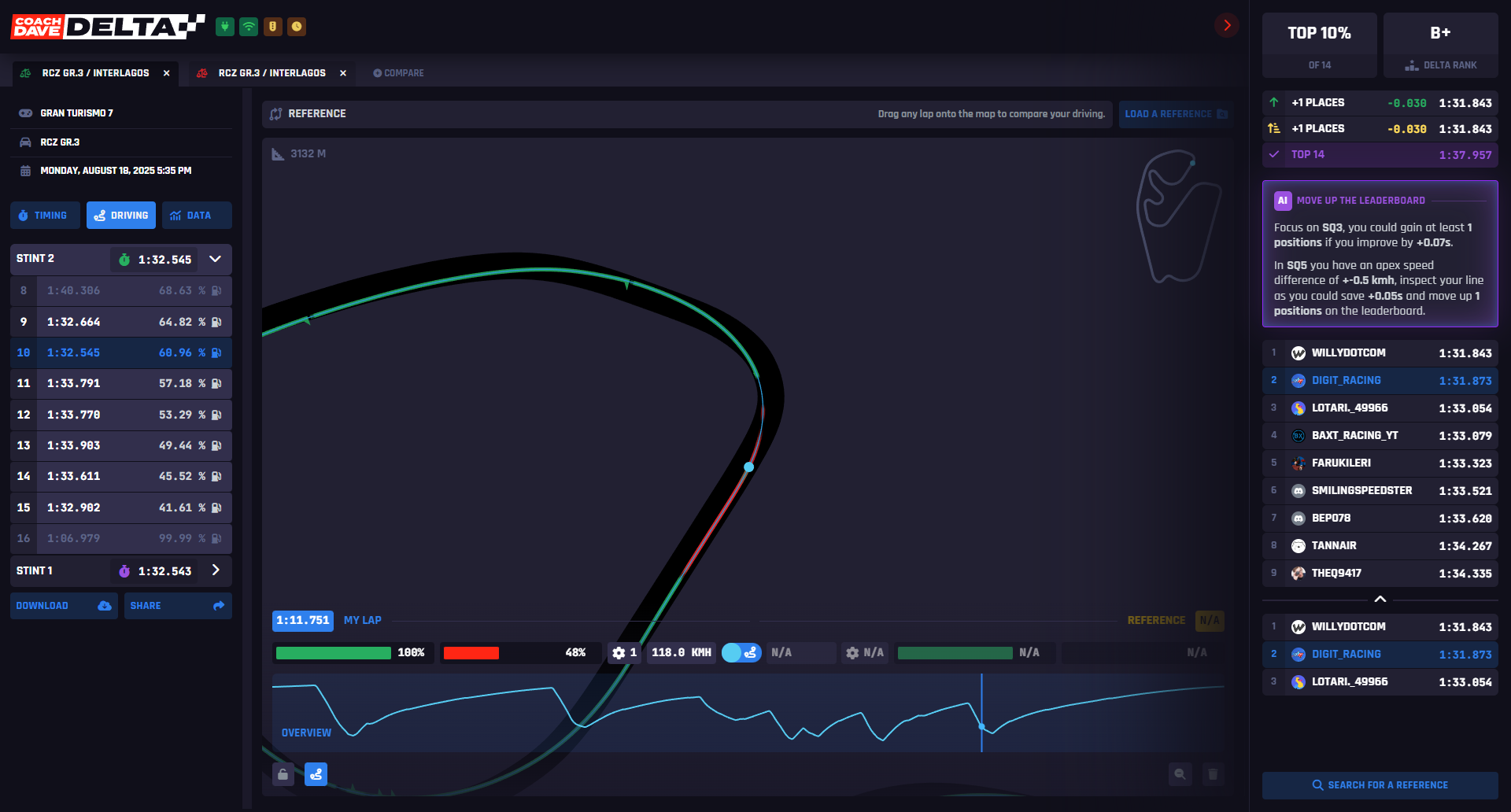This screenshot has height=812, width=1511.
Task: Click fuel icon on lap 12 row
Action: tap(217, 415)
